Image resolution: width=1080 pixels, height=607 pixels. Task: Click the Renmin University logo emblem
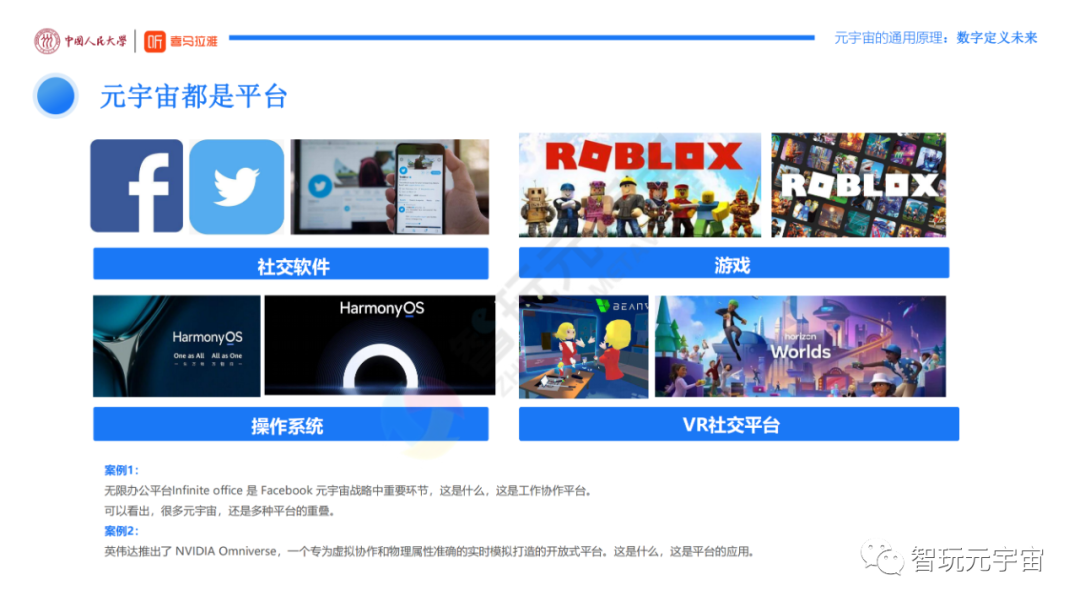pos(48,41)
